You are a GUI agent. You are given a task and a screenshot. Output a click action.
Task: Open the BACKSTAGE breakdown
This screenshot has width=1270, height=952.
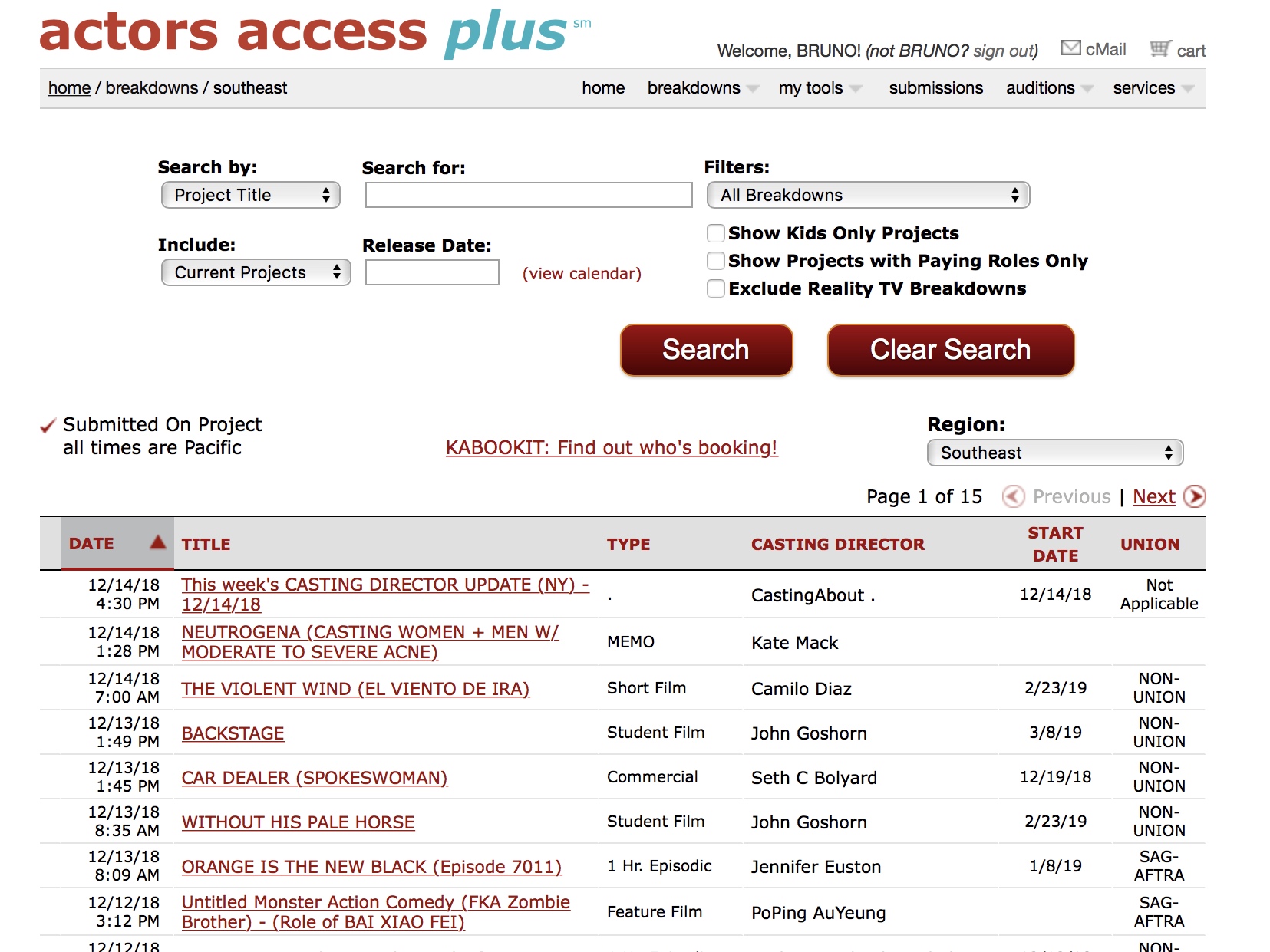point(233,733)
